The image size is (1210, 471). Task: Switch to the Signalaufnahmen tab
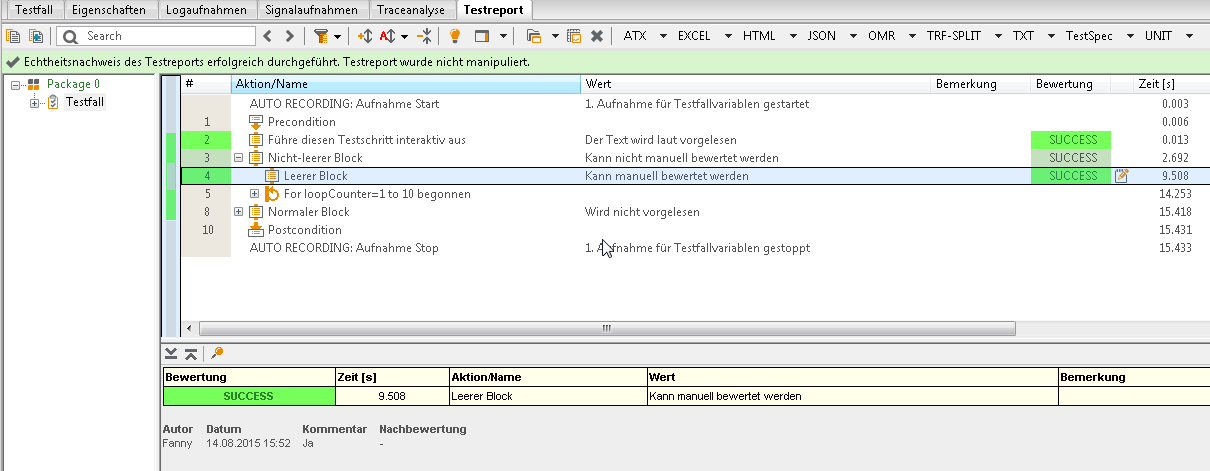311,10
